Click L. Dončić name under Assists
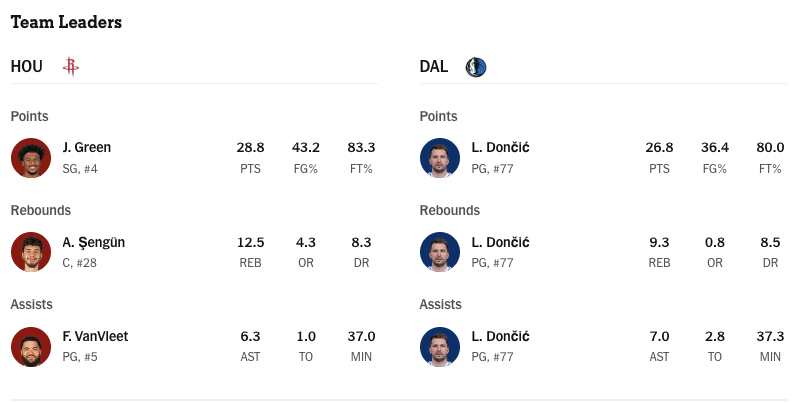 pyautogui.click(x=500, y=336)
